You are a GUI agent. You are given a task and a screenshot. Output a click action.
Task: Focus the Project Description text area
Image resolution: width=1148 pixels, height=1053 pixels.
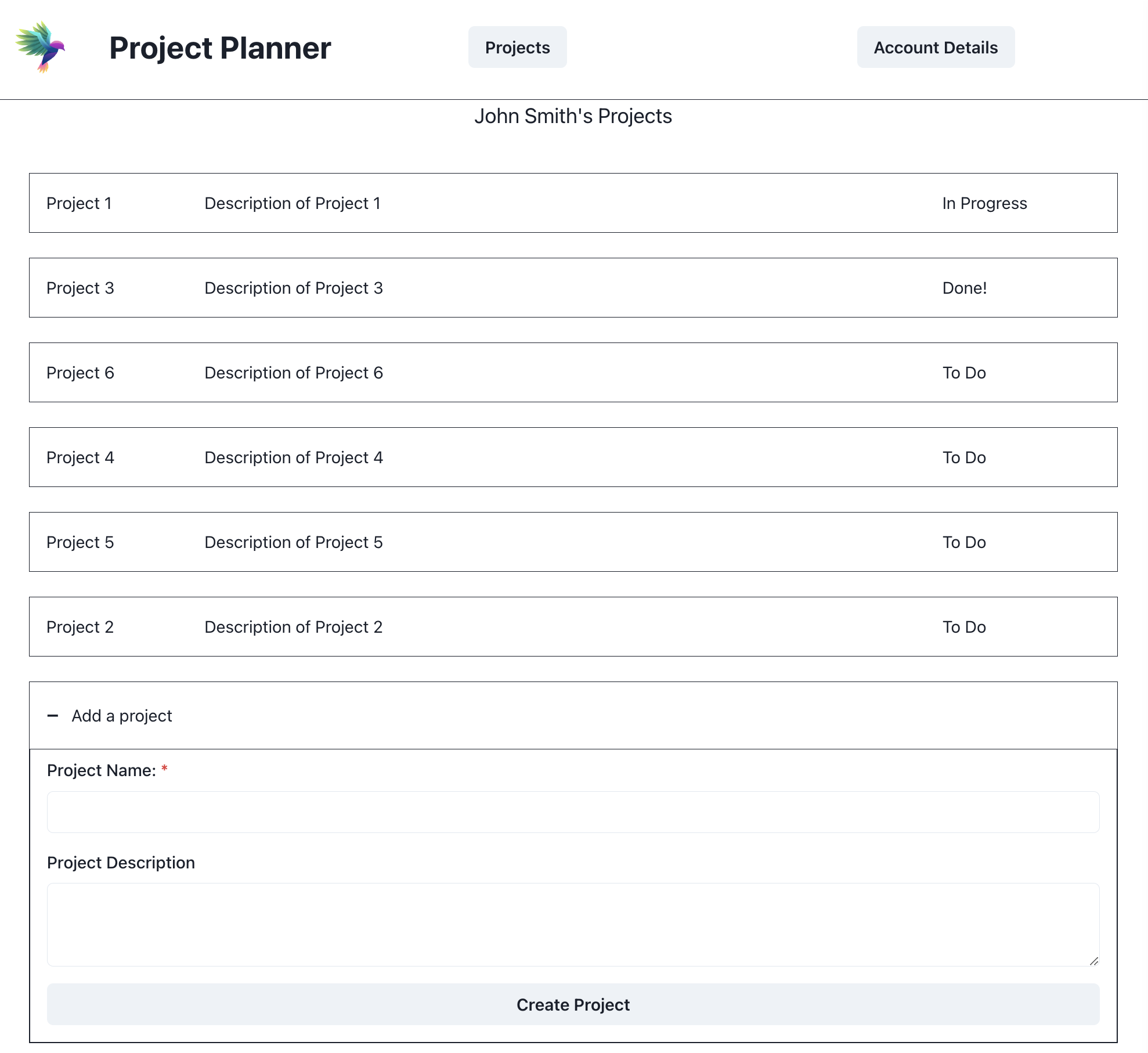pyautogui.click(x=573, y=925)
